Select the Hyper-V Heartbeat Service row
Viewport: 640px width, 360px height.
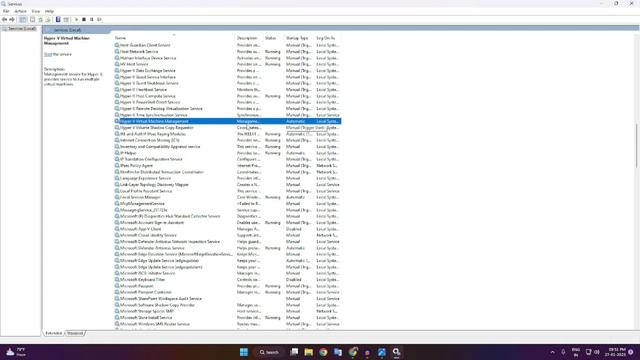coord(227,90)
